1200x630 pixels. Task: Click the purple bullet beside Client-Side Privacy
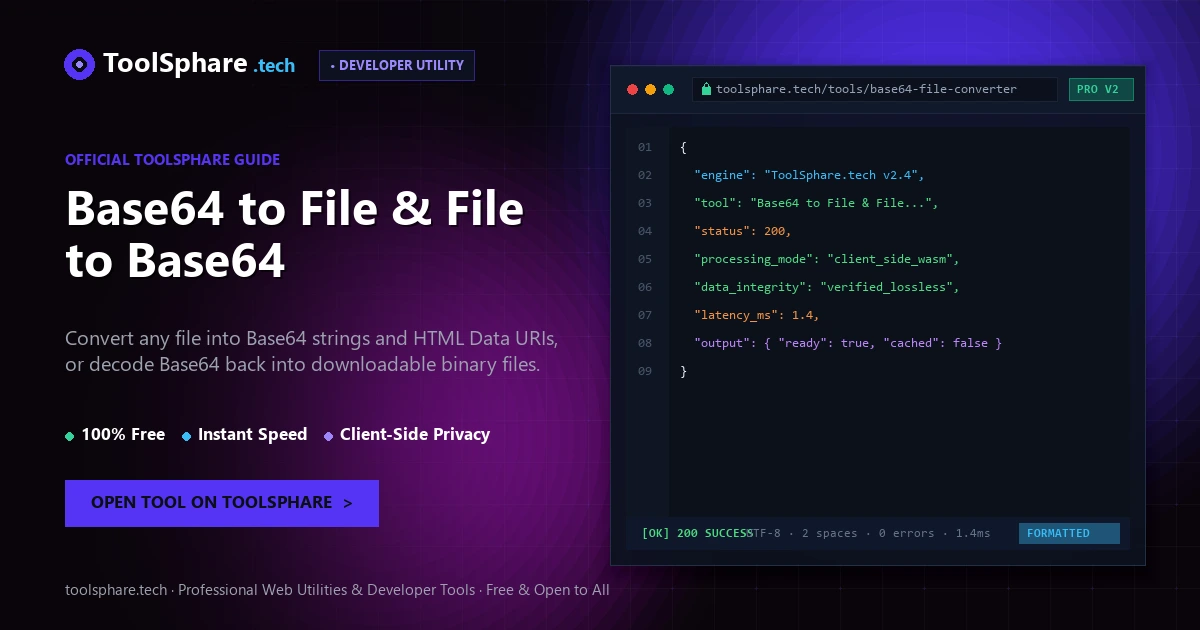coord(329,436)
